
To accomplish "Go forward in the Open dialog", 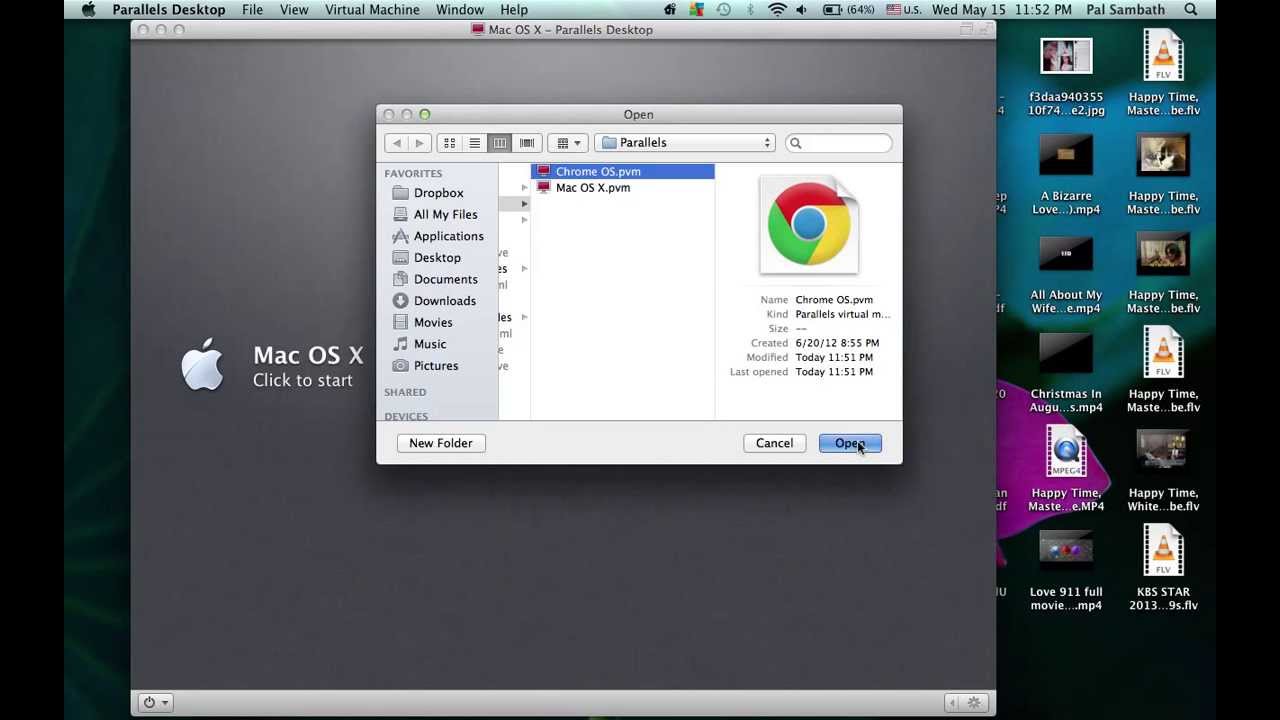I will tap(419, 143).
